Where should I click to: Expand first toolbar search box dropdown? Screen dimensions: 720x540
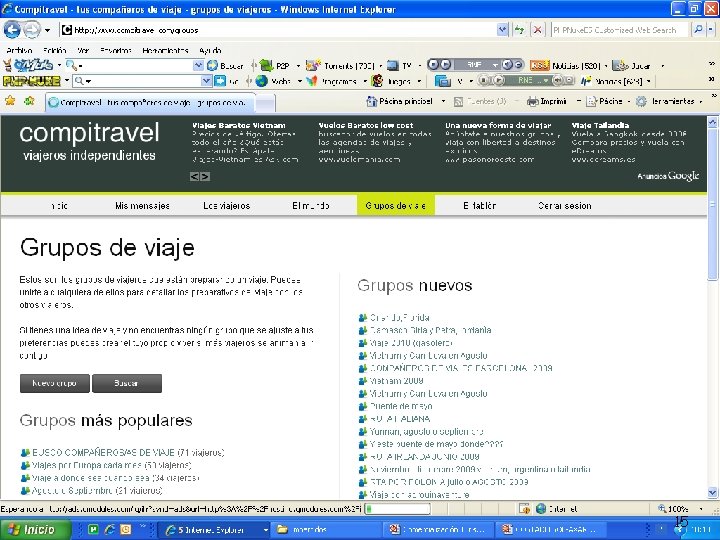point(198,66)
